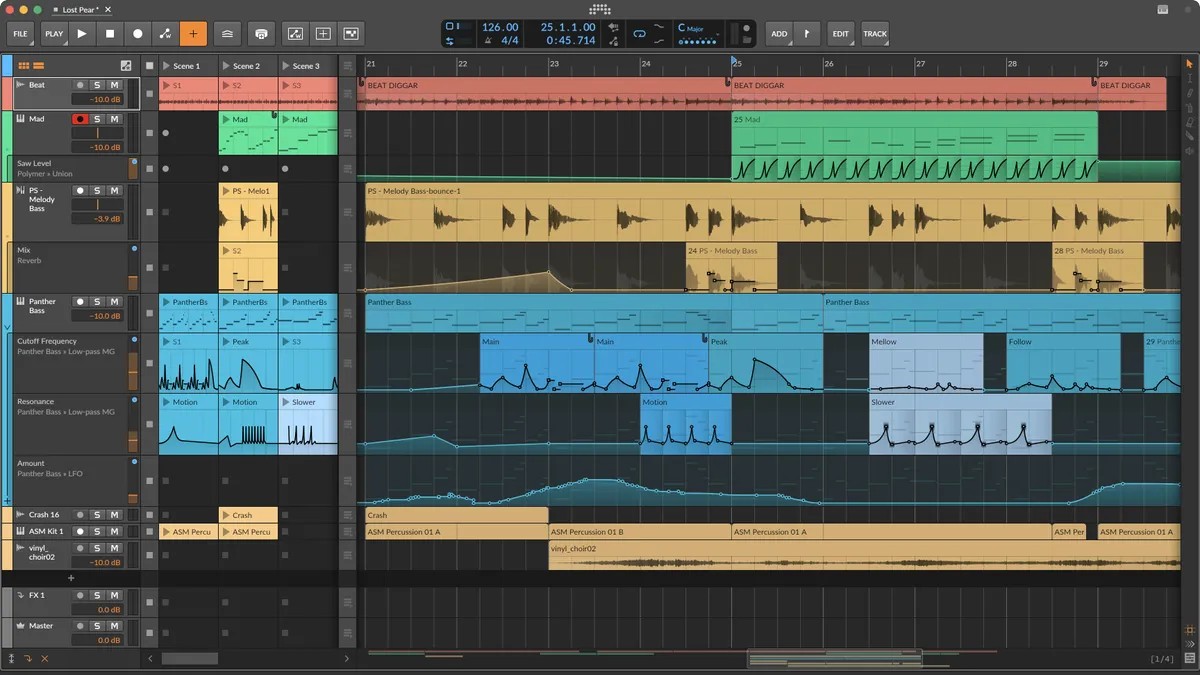Screen dimensions: 1200x675
Task: Click the ADD button
Action: click(779, 34)
